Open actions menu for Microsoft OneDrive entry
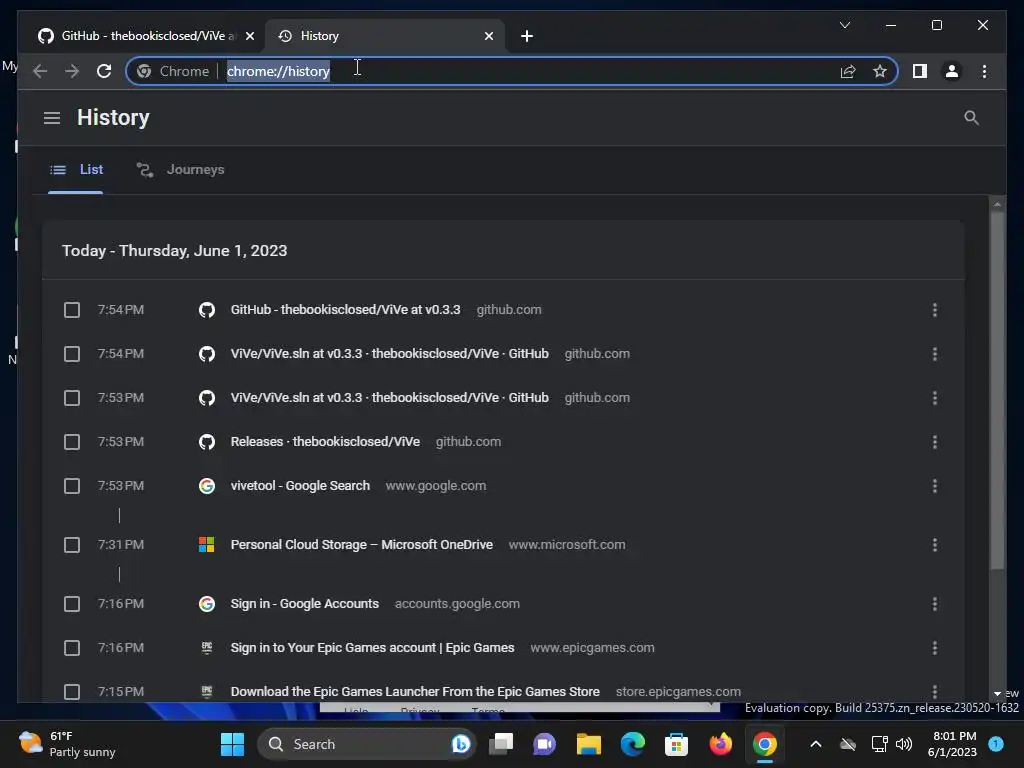 point(935,545)
